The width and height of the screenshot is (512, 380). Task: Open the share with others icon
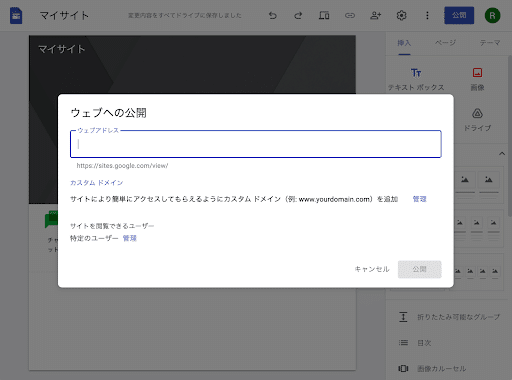click(376, 15)
